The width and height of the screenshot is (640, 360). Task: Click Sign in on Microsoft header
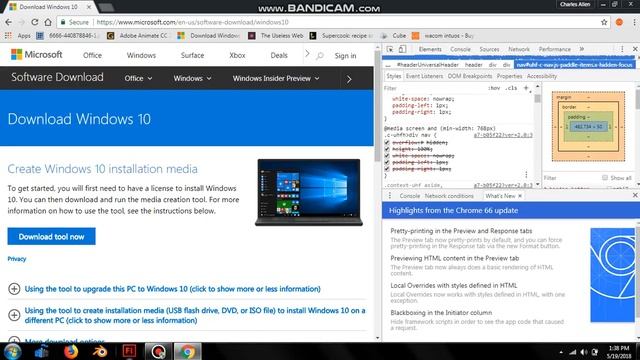[345, 56]
